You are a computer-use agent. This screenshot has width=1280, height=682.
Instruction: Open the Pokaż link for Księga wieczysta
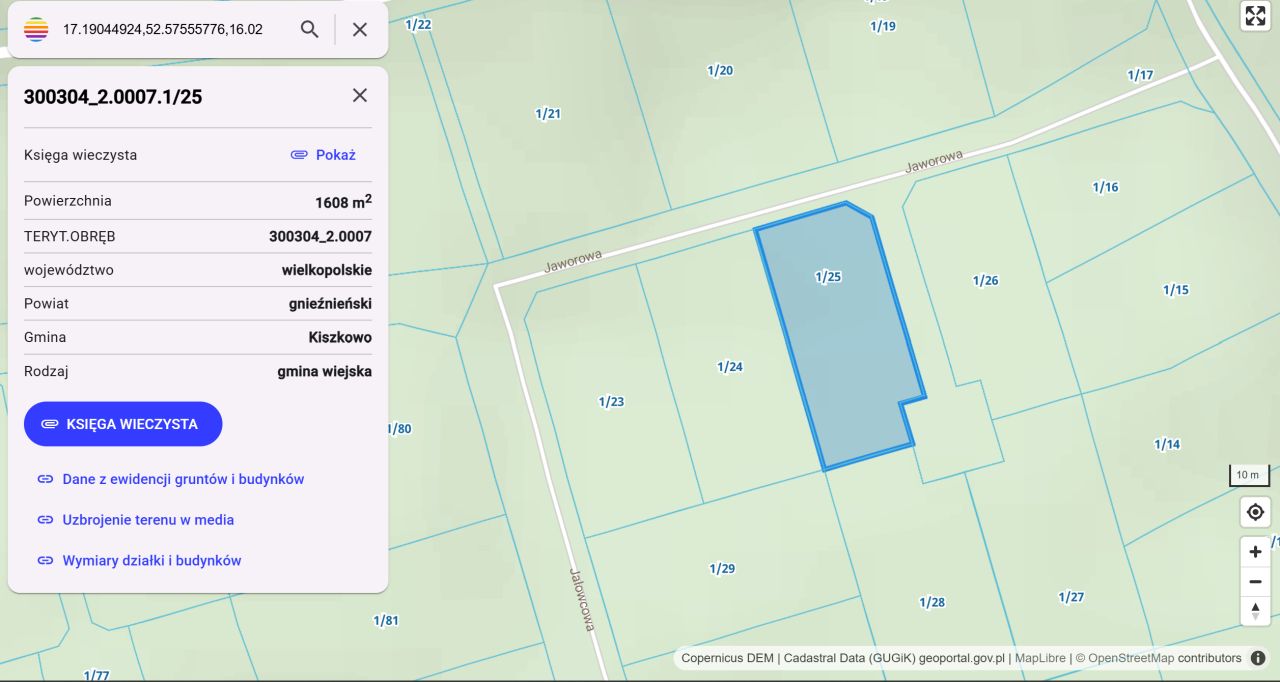(336, 154)
